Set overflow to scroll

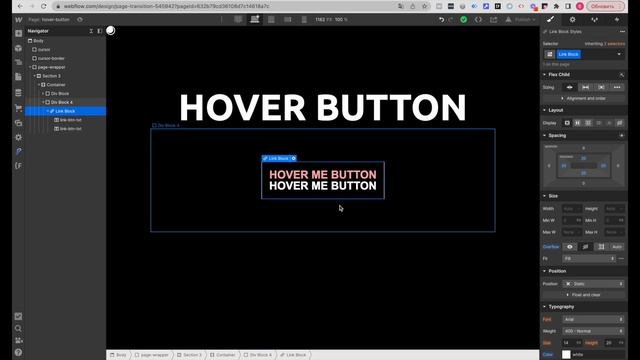point(601,247)
